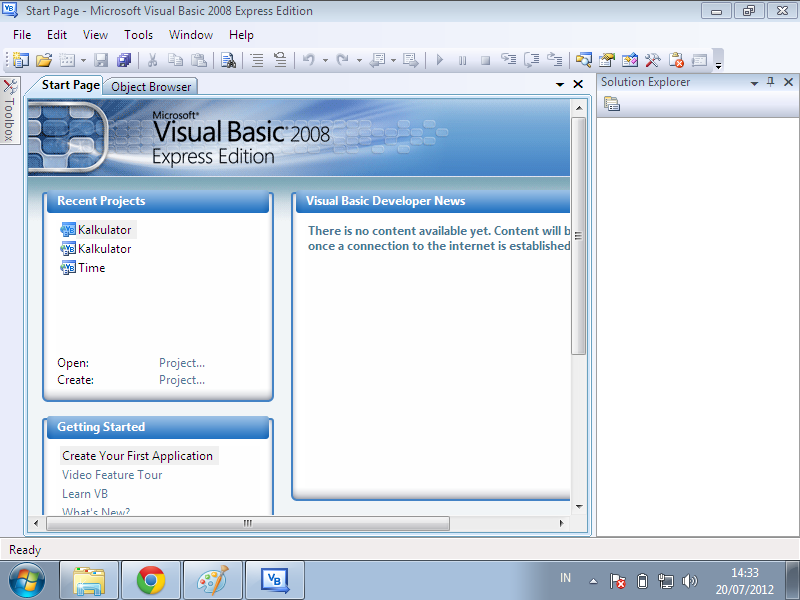
Task: Open the Window menu
Action: pyautogui.click(x=191, y=35)
